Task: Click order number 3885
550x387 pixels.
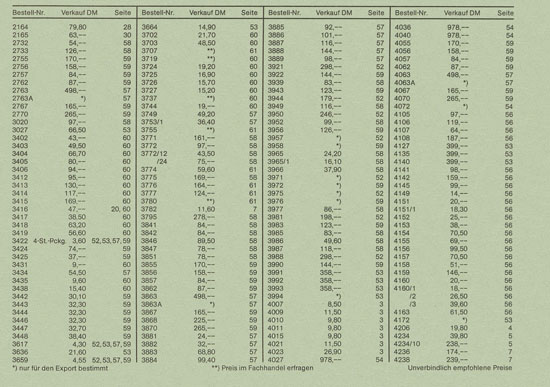Action: (x=276, y=27)
